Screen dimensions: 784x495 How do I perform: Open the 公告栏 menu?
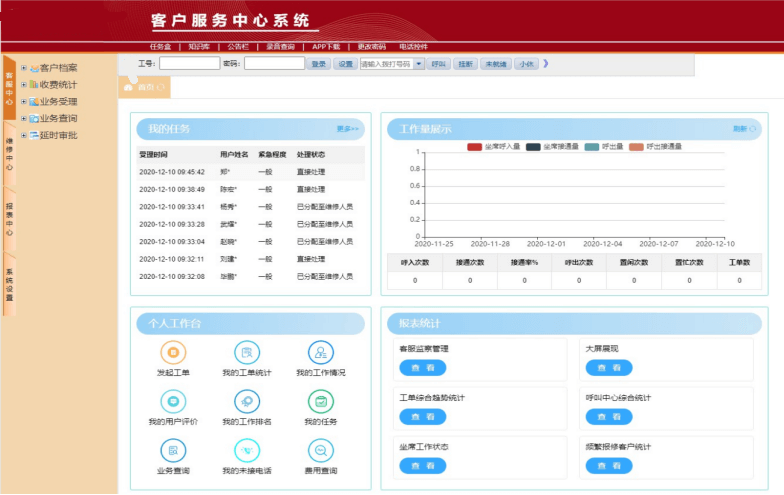pyautogui.click(x=238, y=46)
